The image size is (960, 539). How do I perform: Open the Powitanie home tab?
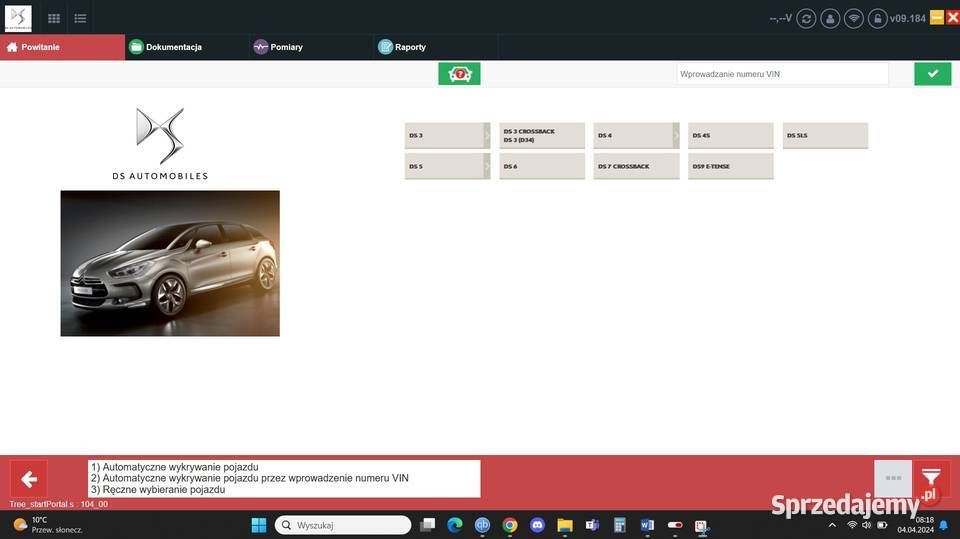click(x=62, y=47)
